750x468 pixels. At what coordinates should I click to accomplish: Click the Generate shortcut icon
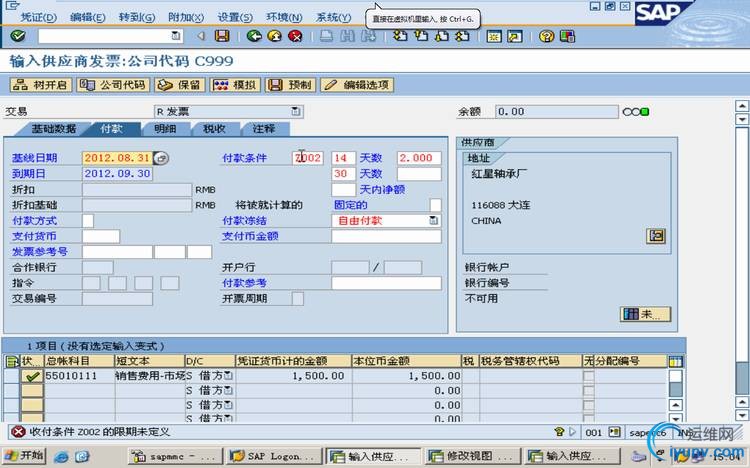(515, 36)
